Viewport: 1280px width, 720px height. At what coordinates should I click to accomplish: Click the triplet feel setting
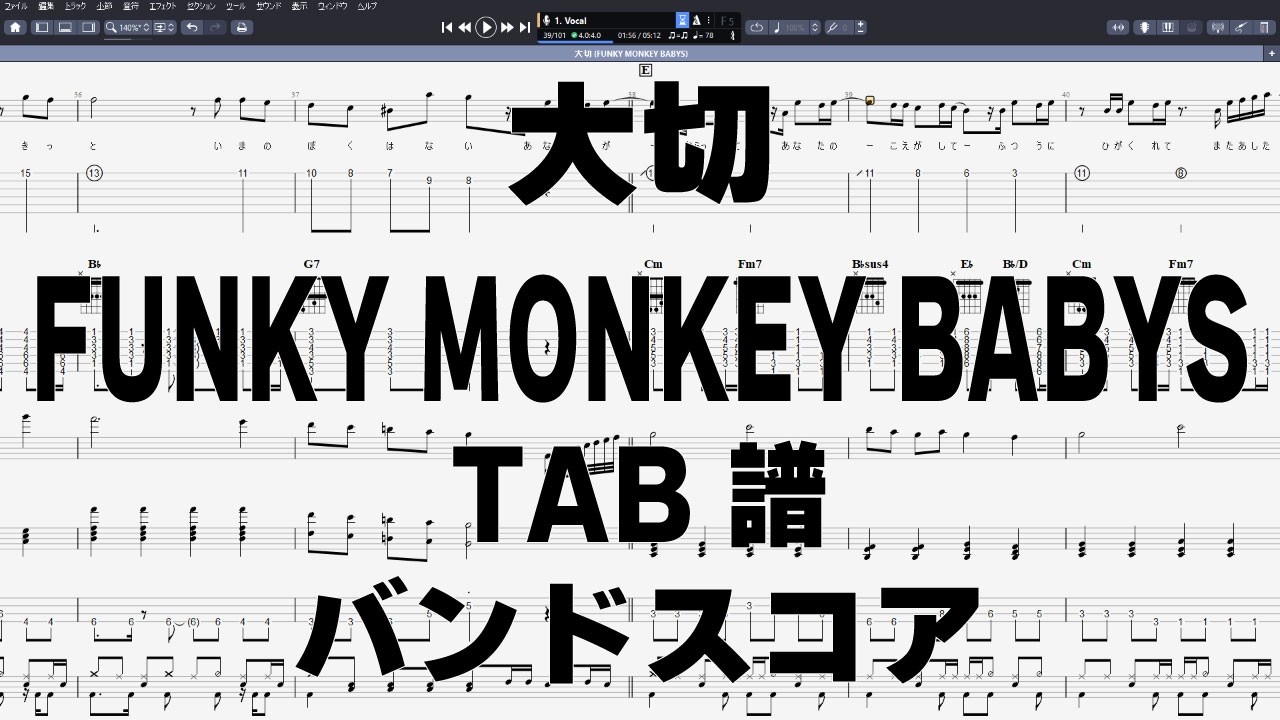tap(679, 35)
